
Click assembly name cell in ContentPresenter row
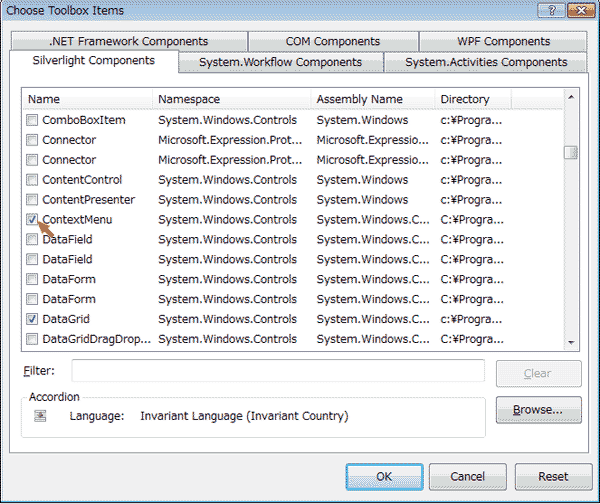pyautogui.click(x=362, y=200)
